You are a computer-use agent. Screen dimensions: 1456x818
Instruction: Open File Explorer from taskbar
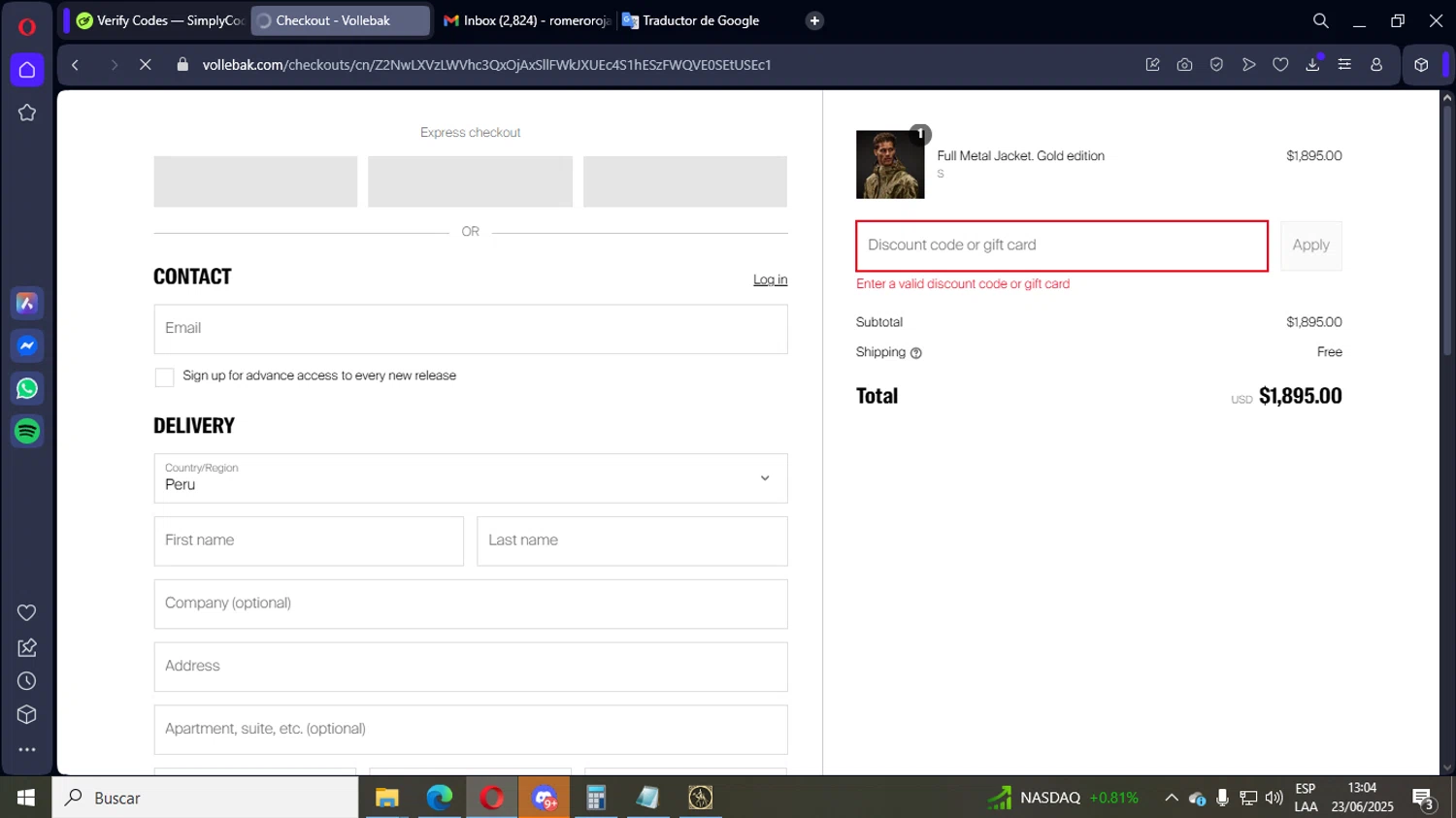click(386, 798)
